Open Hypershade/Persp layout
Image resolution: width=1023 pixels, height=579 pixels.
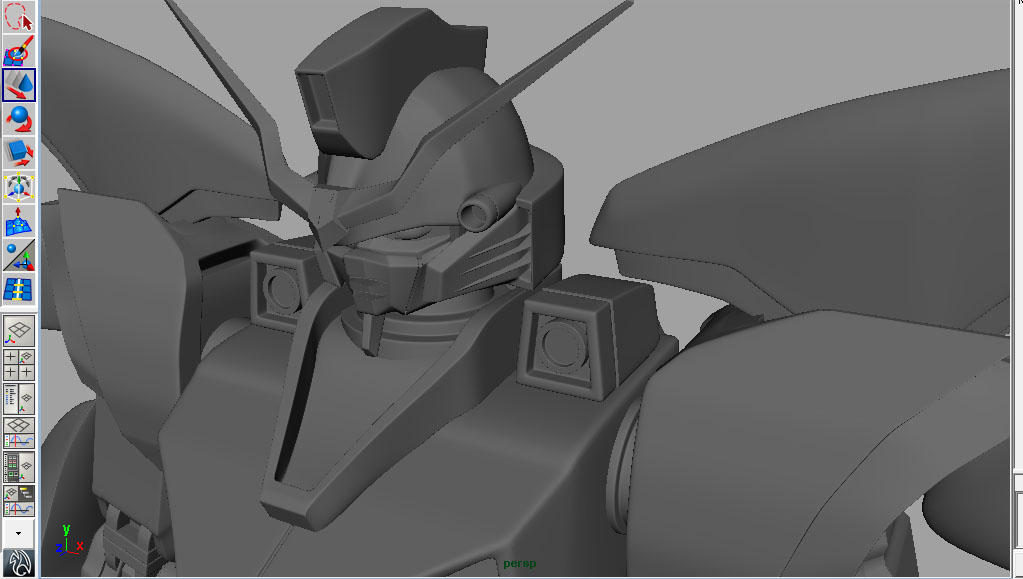18,466
